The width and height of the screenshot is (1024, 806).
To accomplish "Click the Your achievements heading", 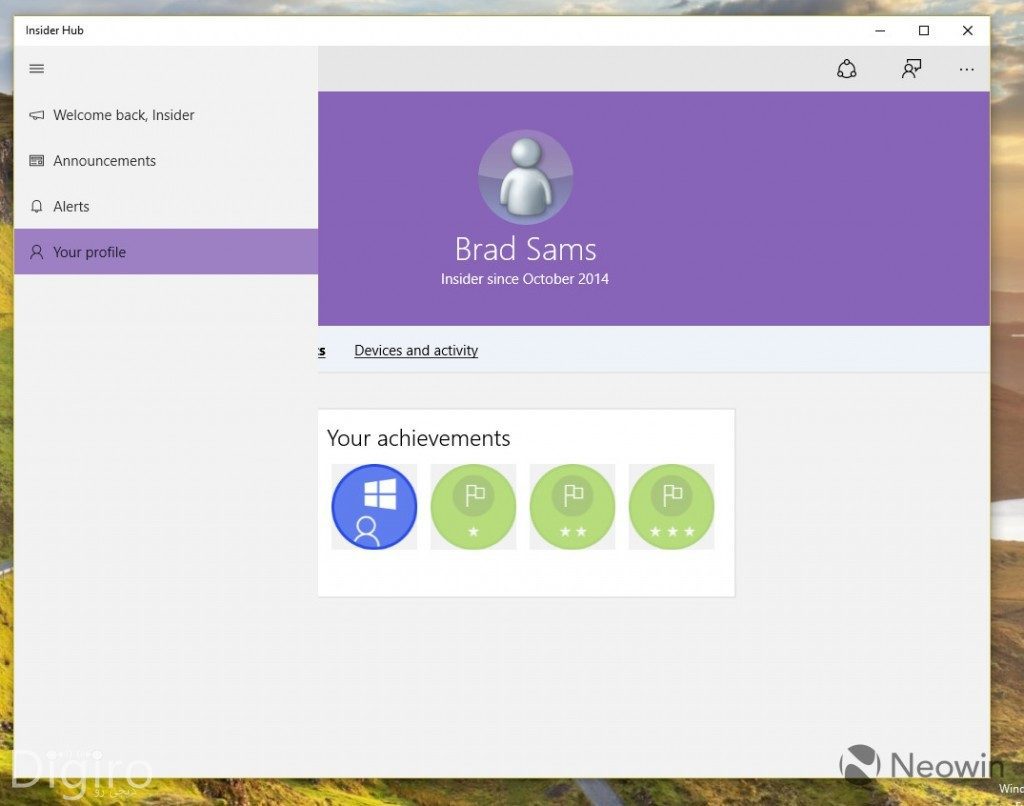I will click(x=419, y=438).
